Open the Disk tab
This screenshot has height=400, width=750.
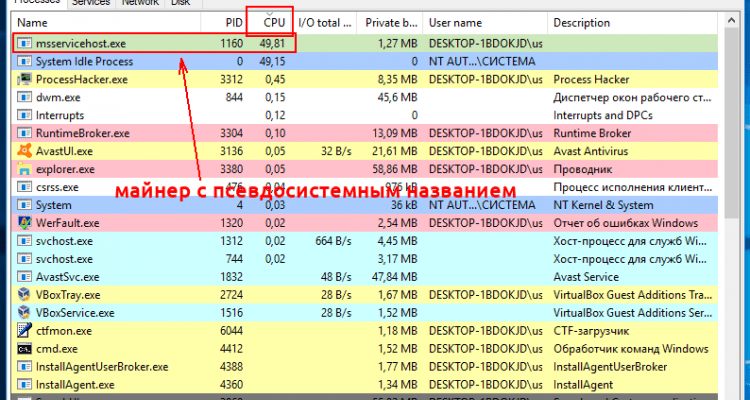[x=183, y=3]
